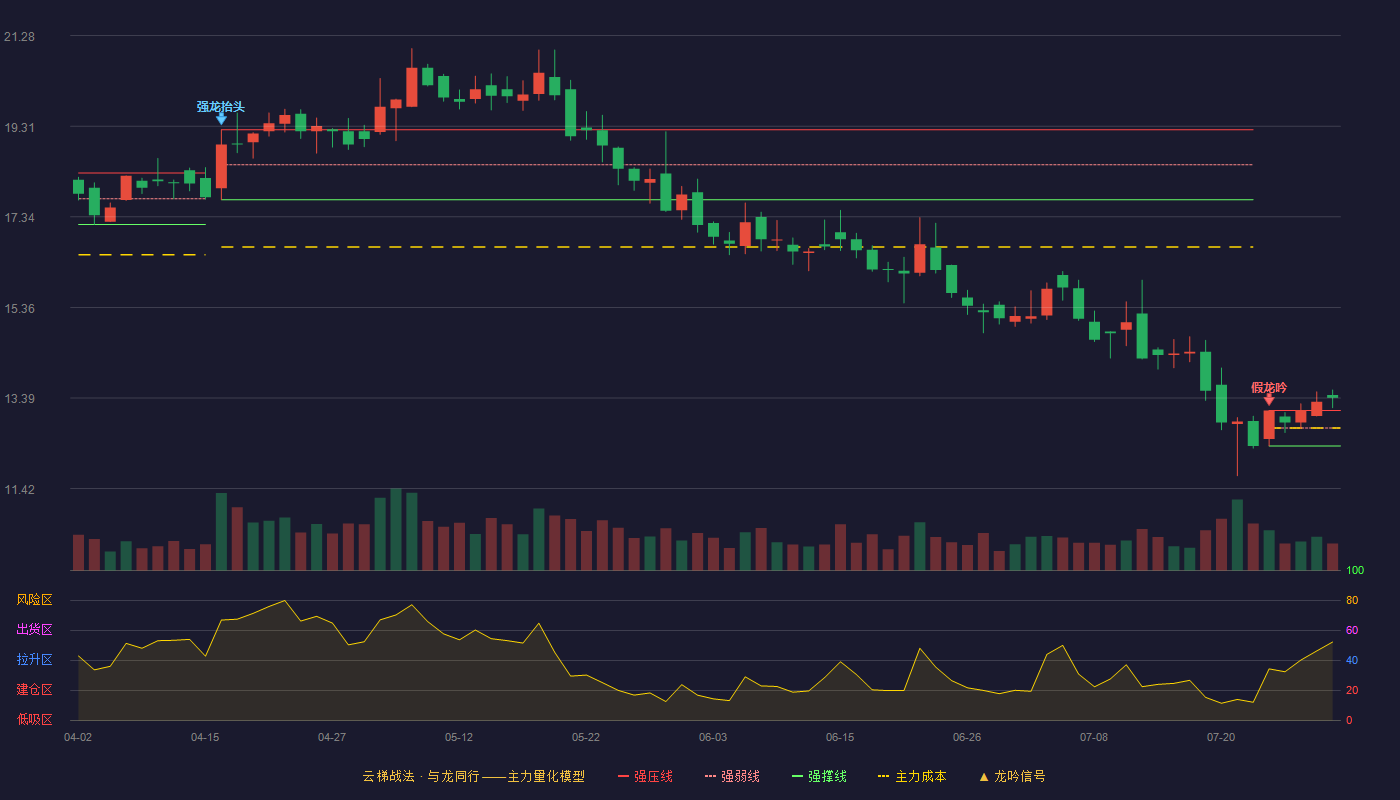Select the 低吸区 zone label
Image resolution: width=1400 pixels, height=800 pixels.
[34, 719]
